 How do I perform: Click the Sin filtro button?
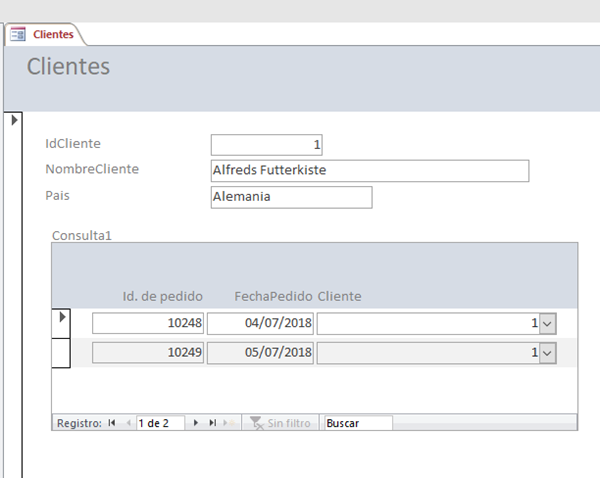pos(282,423)
